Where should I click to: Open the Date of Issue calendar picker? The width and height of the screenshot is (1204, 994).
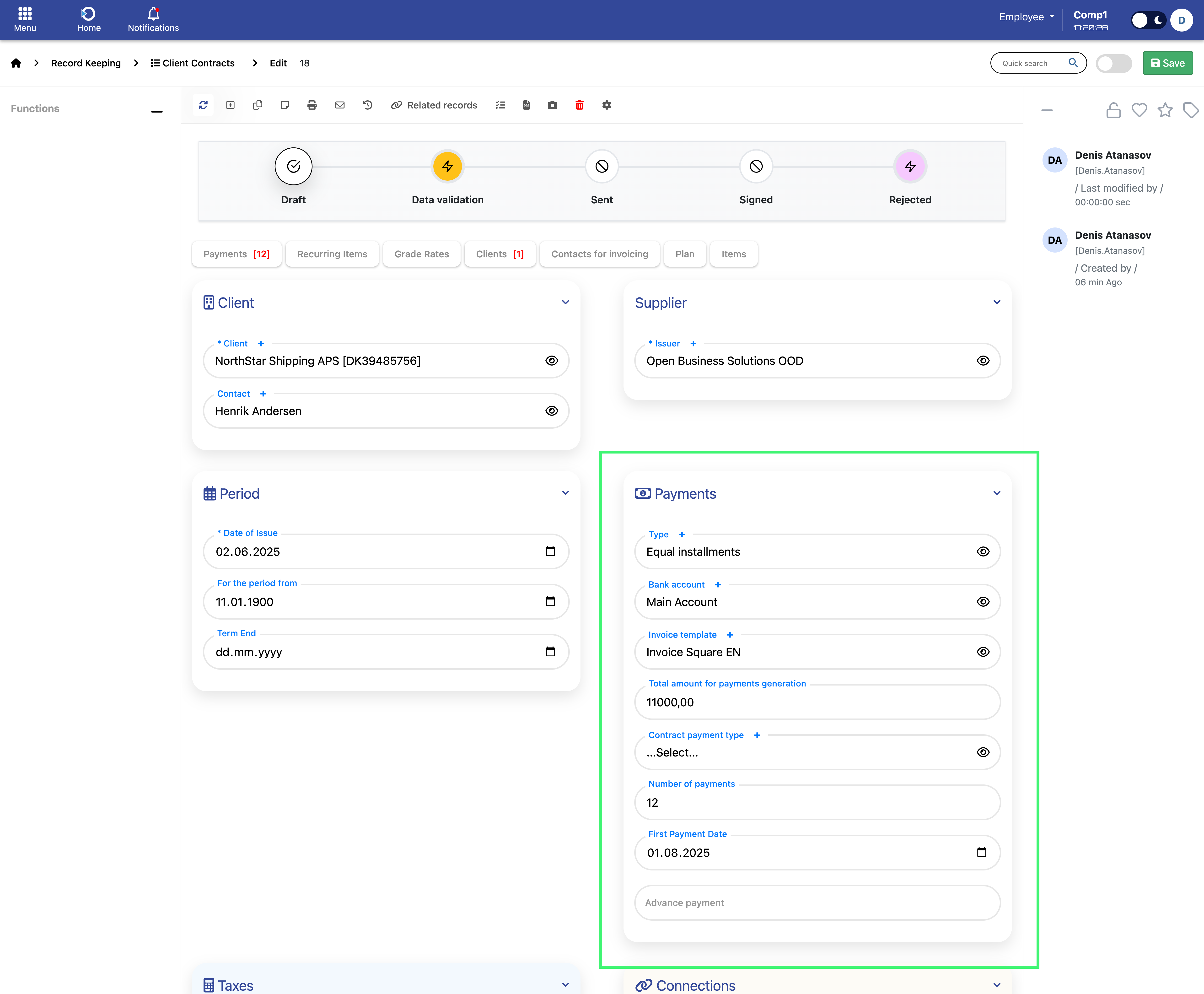[x=550, y=551]
